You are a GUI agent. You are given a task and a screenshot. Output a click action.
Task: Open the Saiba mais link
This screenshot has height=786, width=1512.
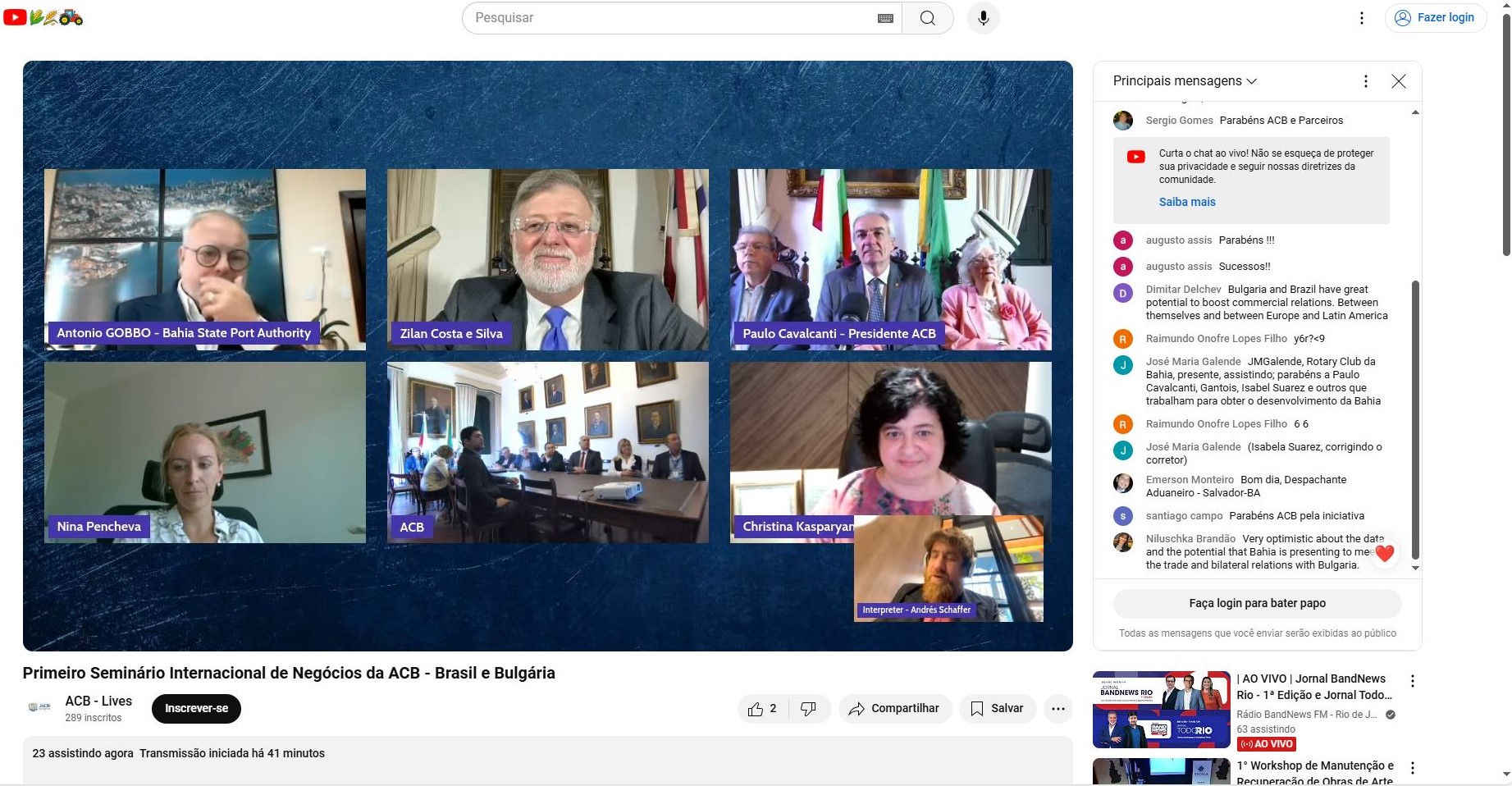1187,202
